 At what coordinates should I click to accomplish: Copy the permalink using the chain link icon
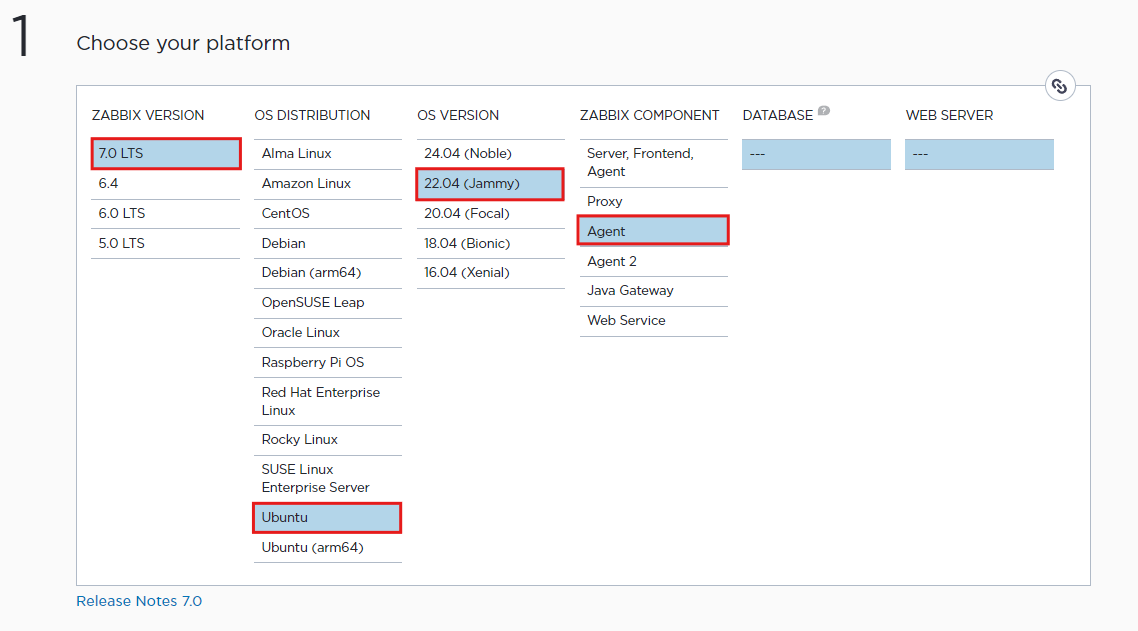1060,86
